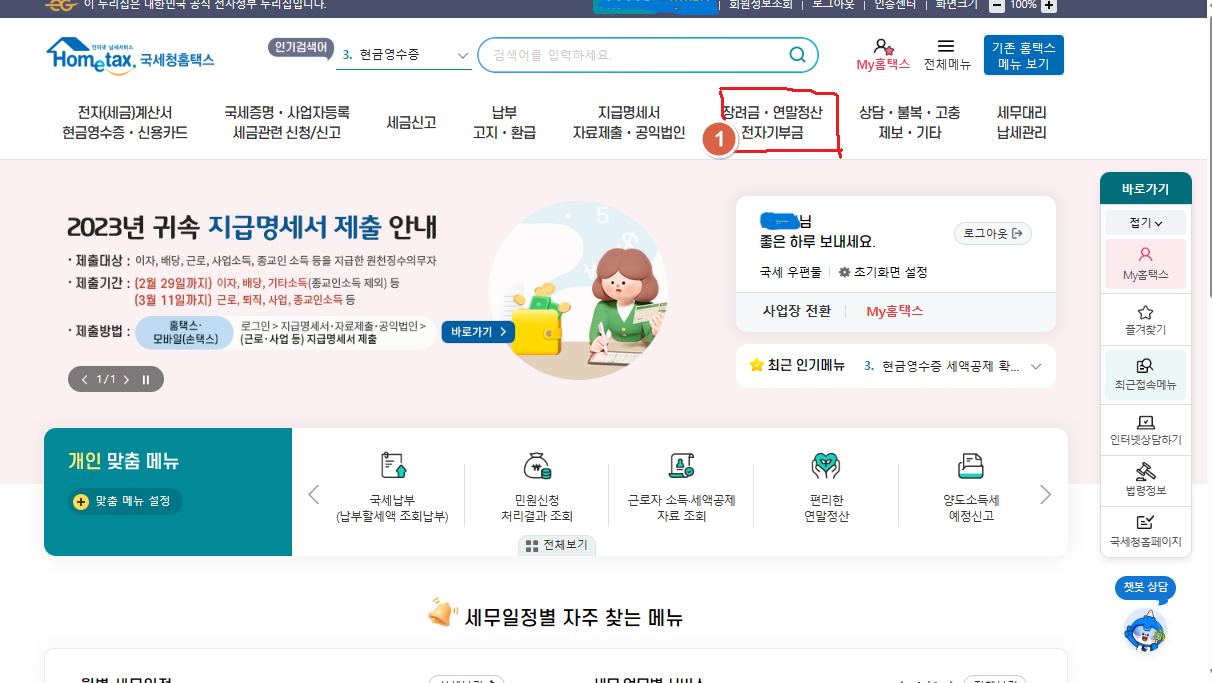Click the Hometax logo
The image size is (1212, 683).
coord(130,54)
